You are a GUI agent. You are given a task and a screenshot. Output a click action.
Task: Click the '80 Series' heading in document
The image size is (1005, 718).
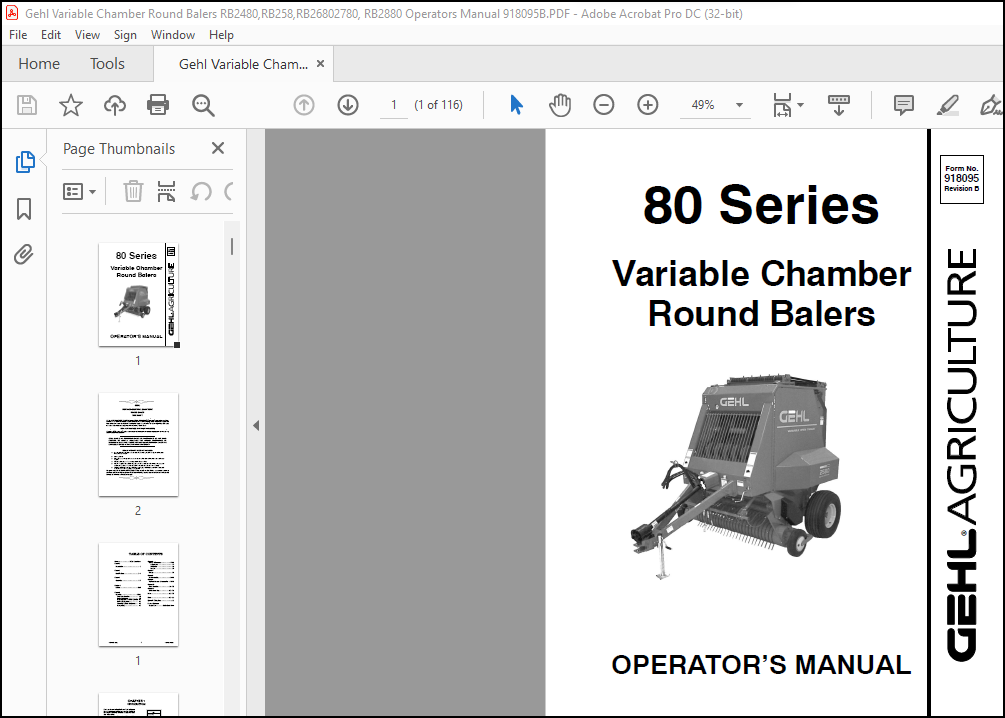pos(761,205)
